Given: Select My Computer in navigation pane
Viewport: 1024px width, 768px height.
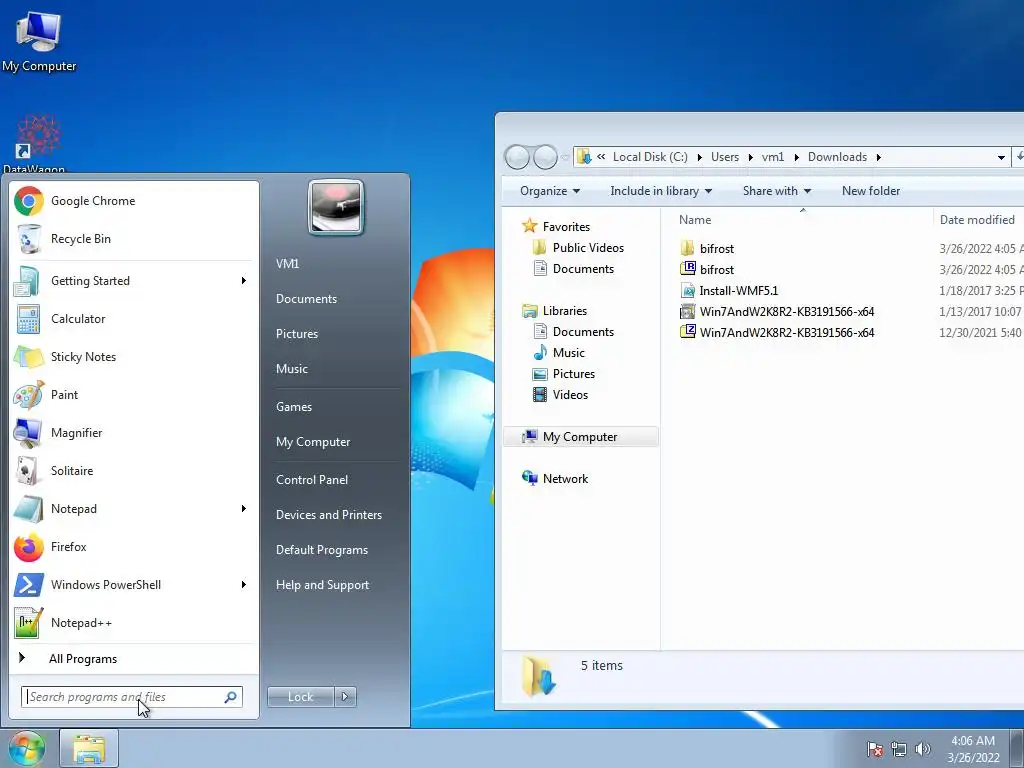Looking at the screenshot, I should [580, 437].
